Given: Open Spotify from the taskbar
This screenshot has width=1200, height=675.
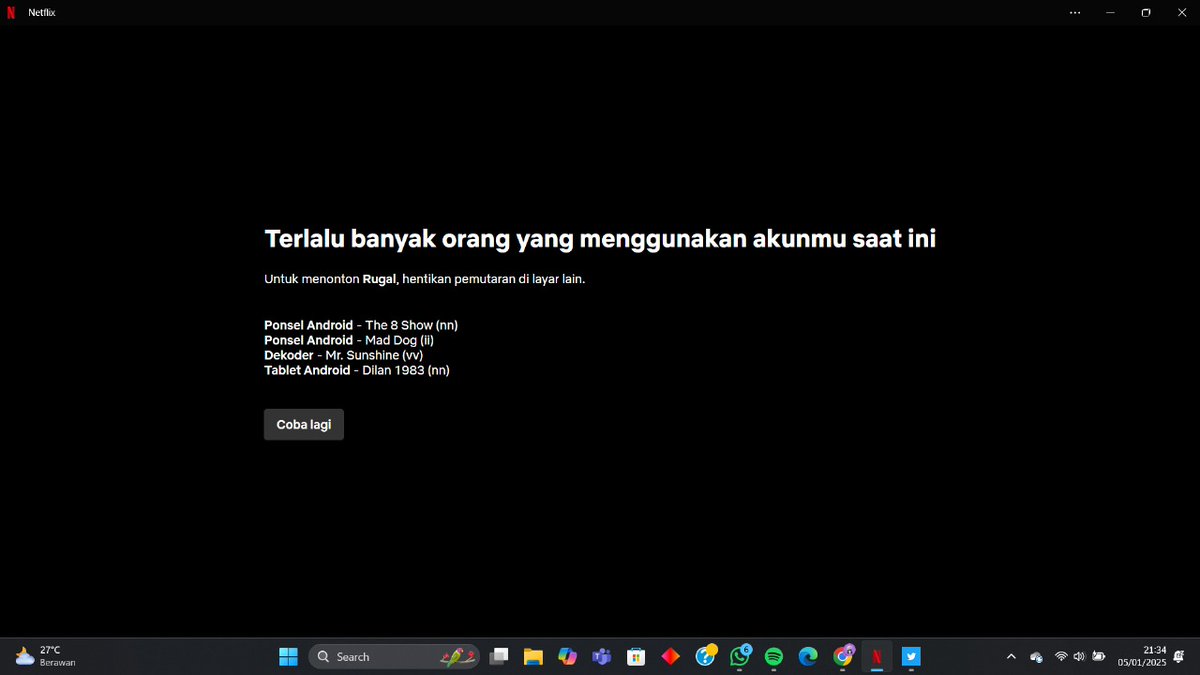Looking at the screenshot, I should (x=773, y=657).
